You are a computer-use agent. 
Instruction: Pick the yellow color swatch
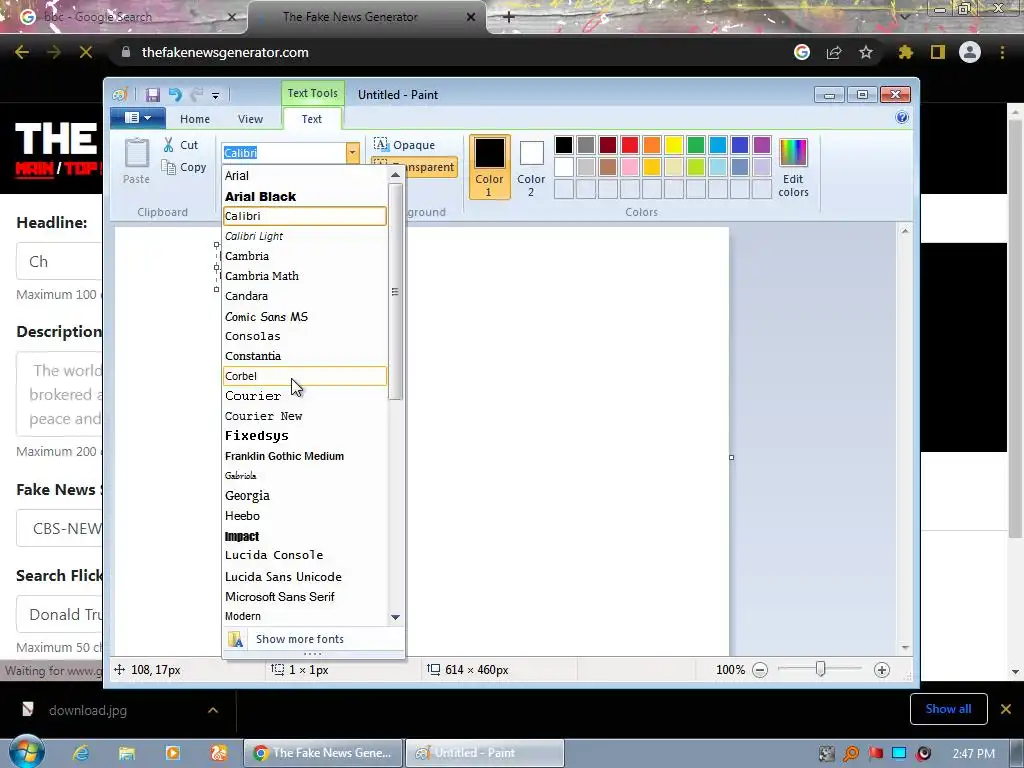coord(674,145)
